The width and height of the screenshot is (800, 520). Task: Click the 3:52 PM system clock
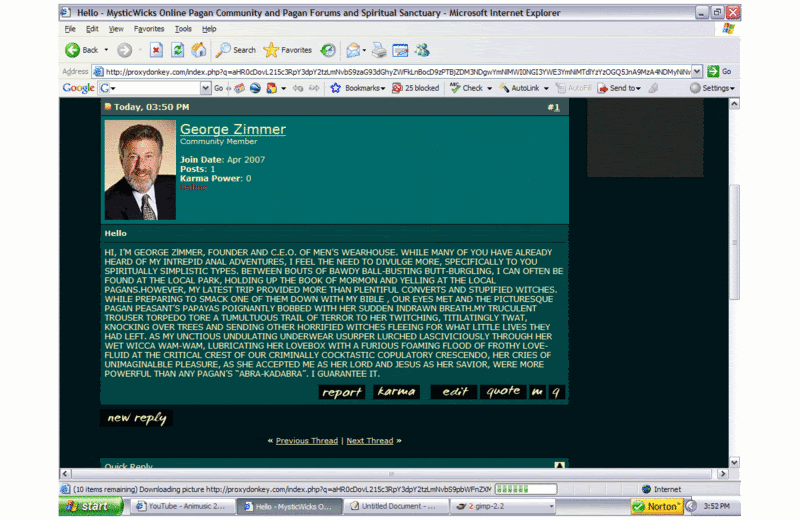click(x=716, y=506)
